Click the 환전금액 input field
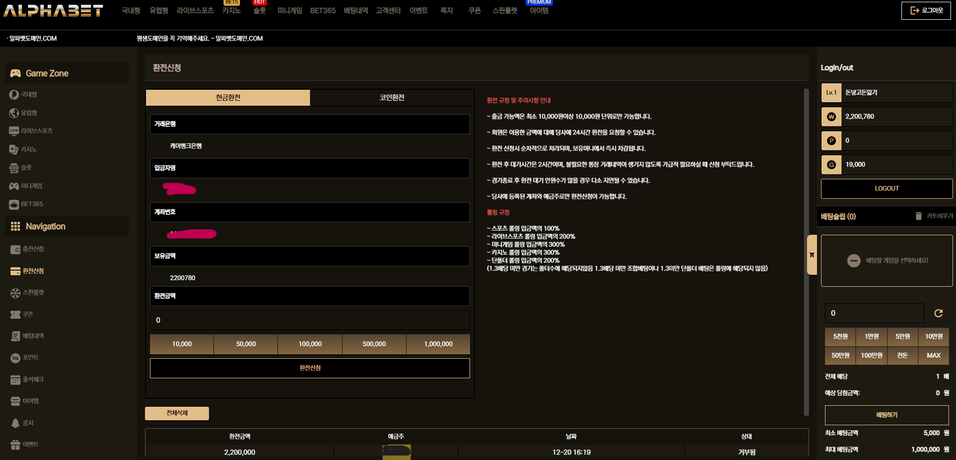The height and width of the screenshot is (460, 956). tap(309, 320)
